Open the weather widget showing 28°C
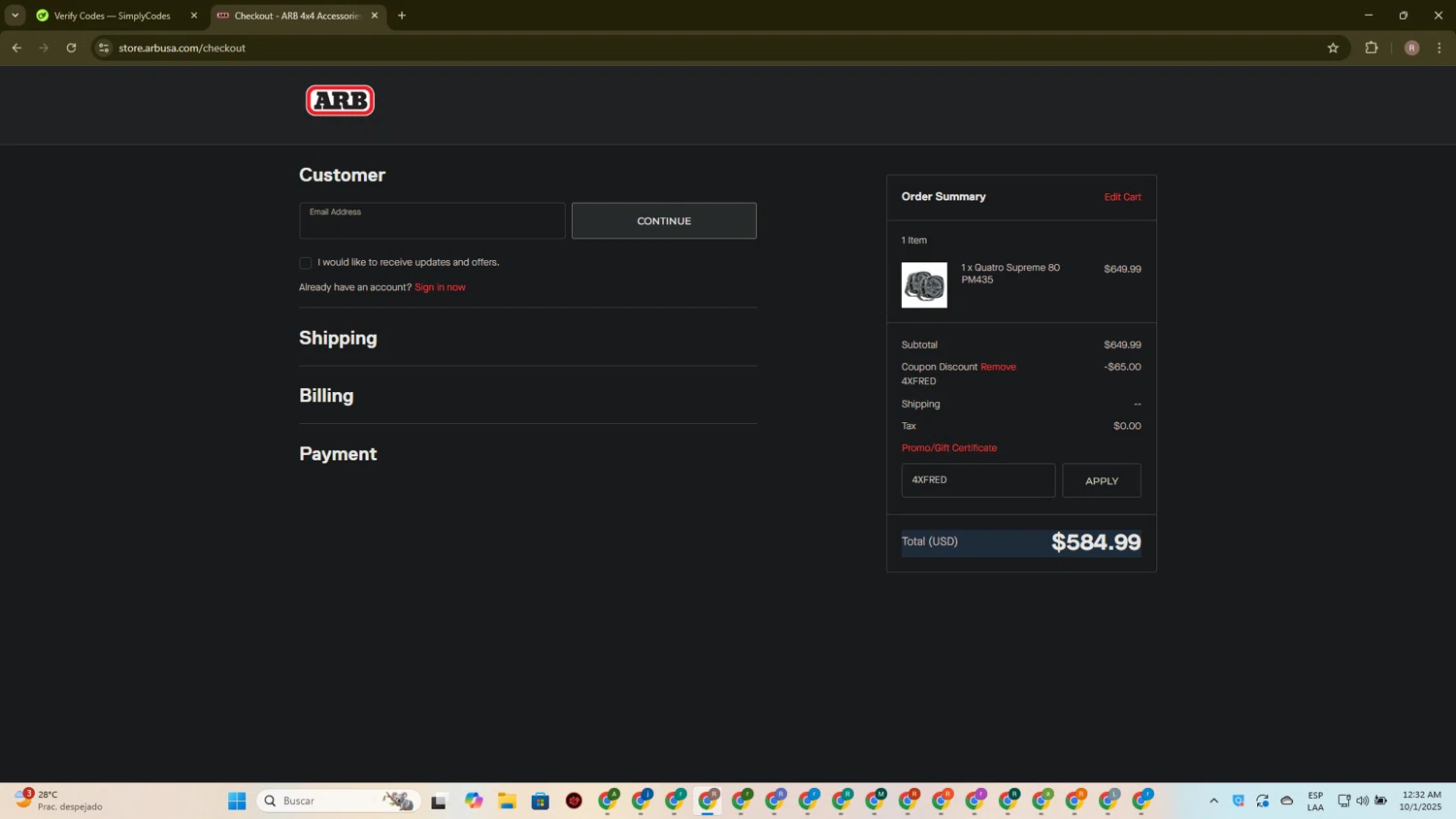 tap(60, 801)
